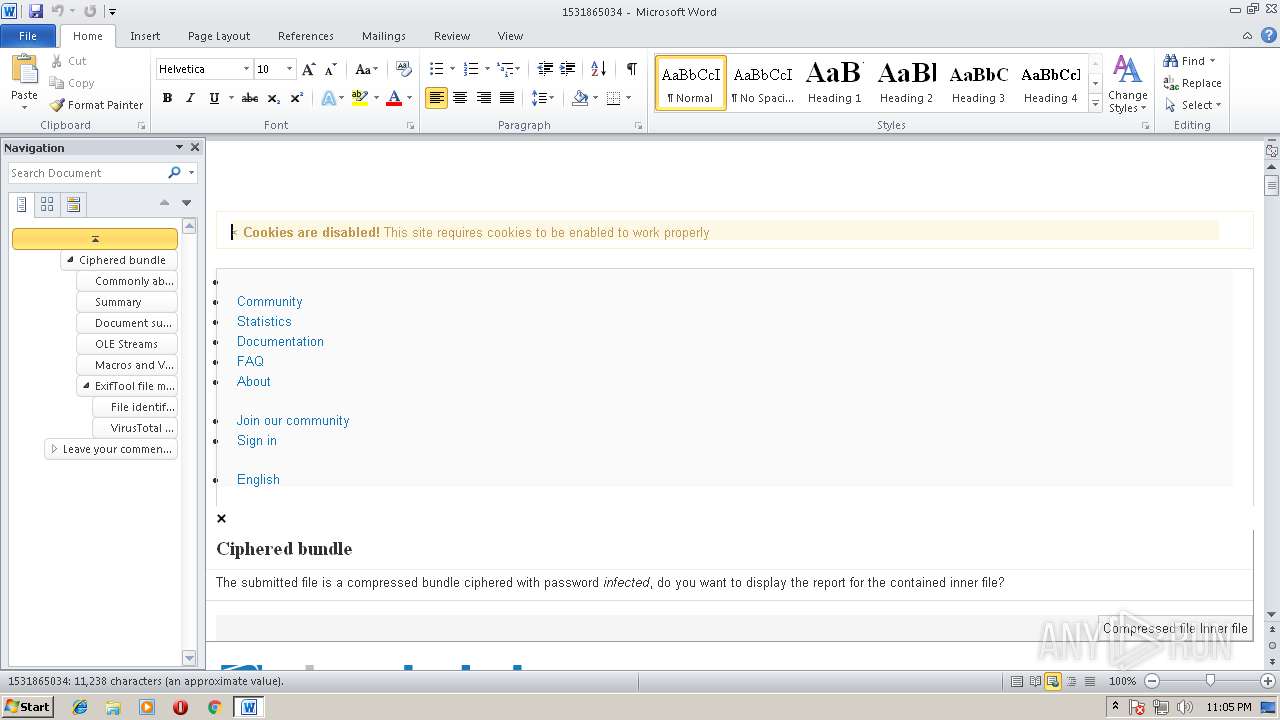Select Center alignment
1280x720 pixels.
[460, 98]
